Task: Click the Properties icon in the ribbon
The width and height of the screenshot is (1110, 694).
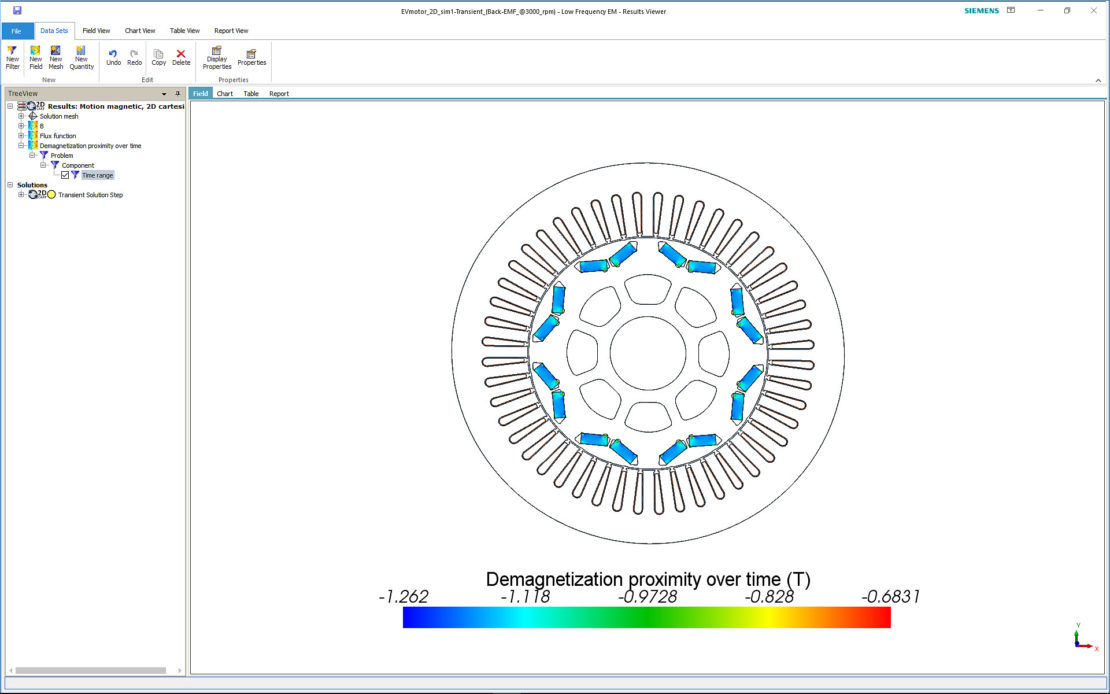Action: coord(250,57)
